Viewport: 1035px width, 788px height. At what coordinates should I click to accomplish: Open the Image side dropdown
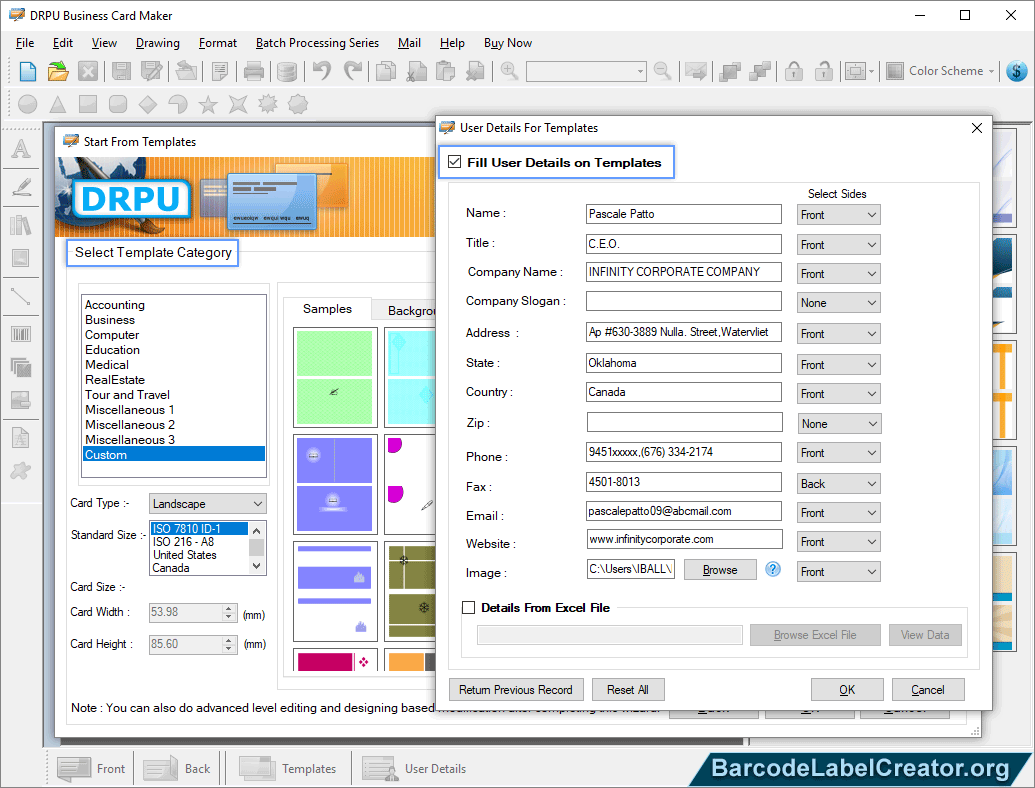click(838, 572)
